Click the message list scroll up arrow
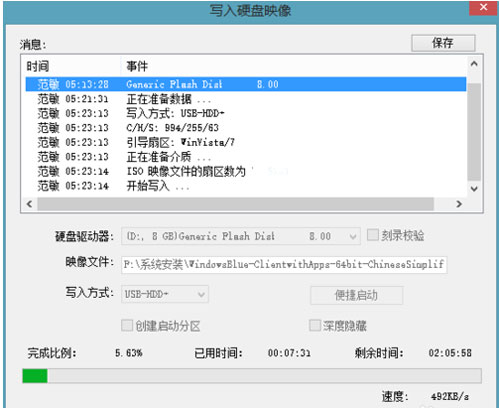 tap(474, 64)
